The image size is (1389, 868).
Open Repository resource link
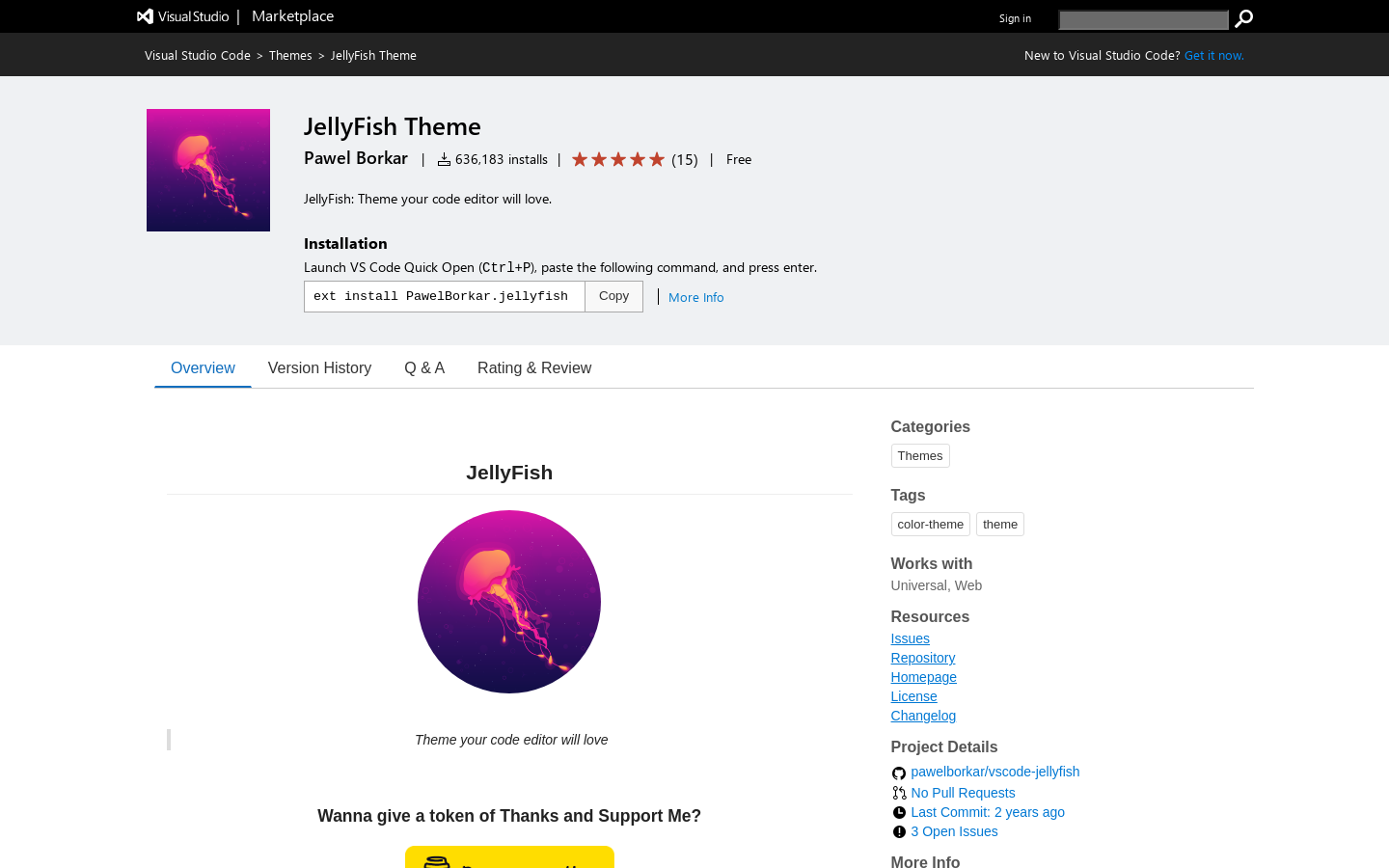tap(923, 658)
